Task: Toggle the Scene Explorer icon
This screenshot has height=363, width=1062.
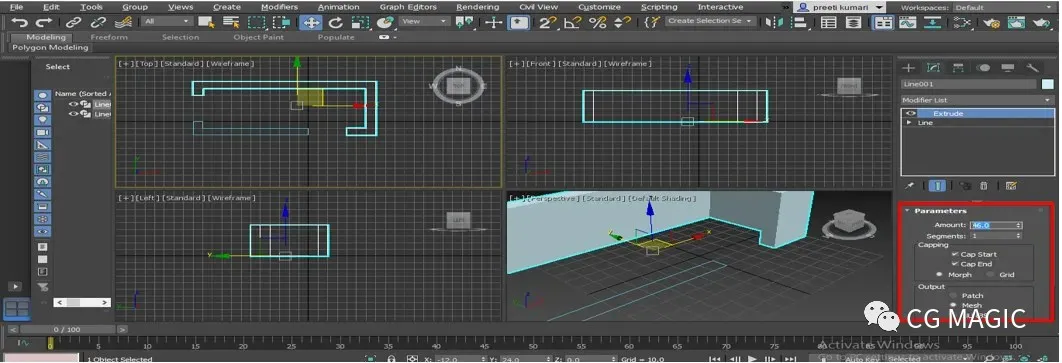Action: tap(828, 22)
